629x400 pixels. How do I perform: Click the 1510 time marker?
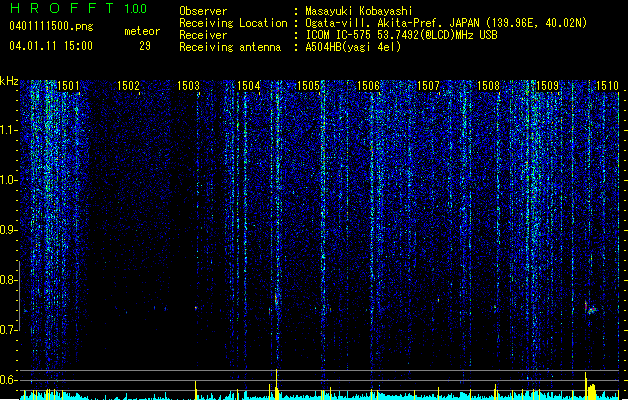tap(607, 85)
